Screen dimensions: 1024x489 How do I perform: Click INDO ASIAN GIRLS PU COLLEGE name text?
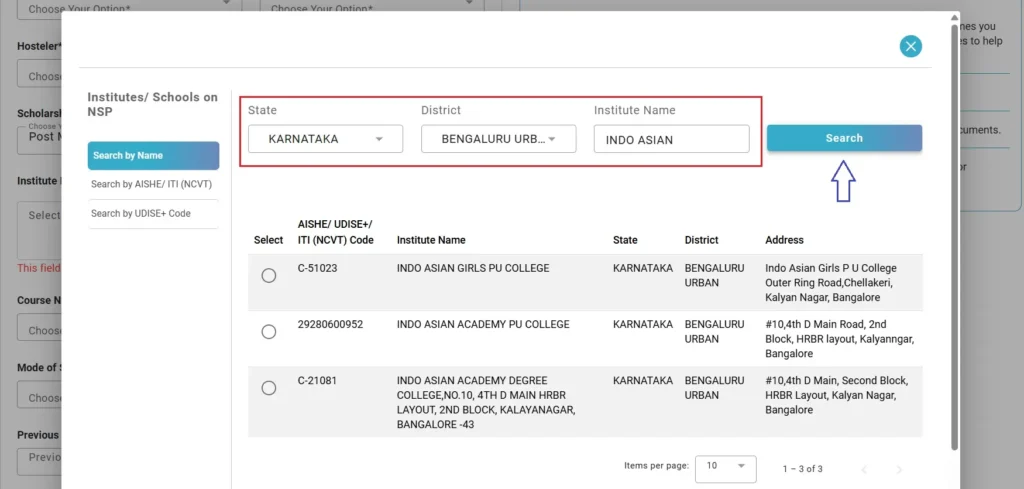click(x=473, y=268)
